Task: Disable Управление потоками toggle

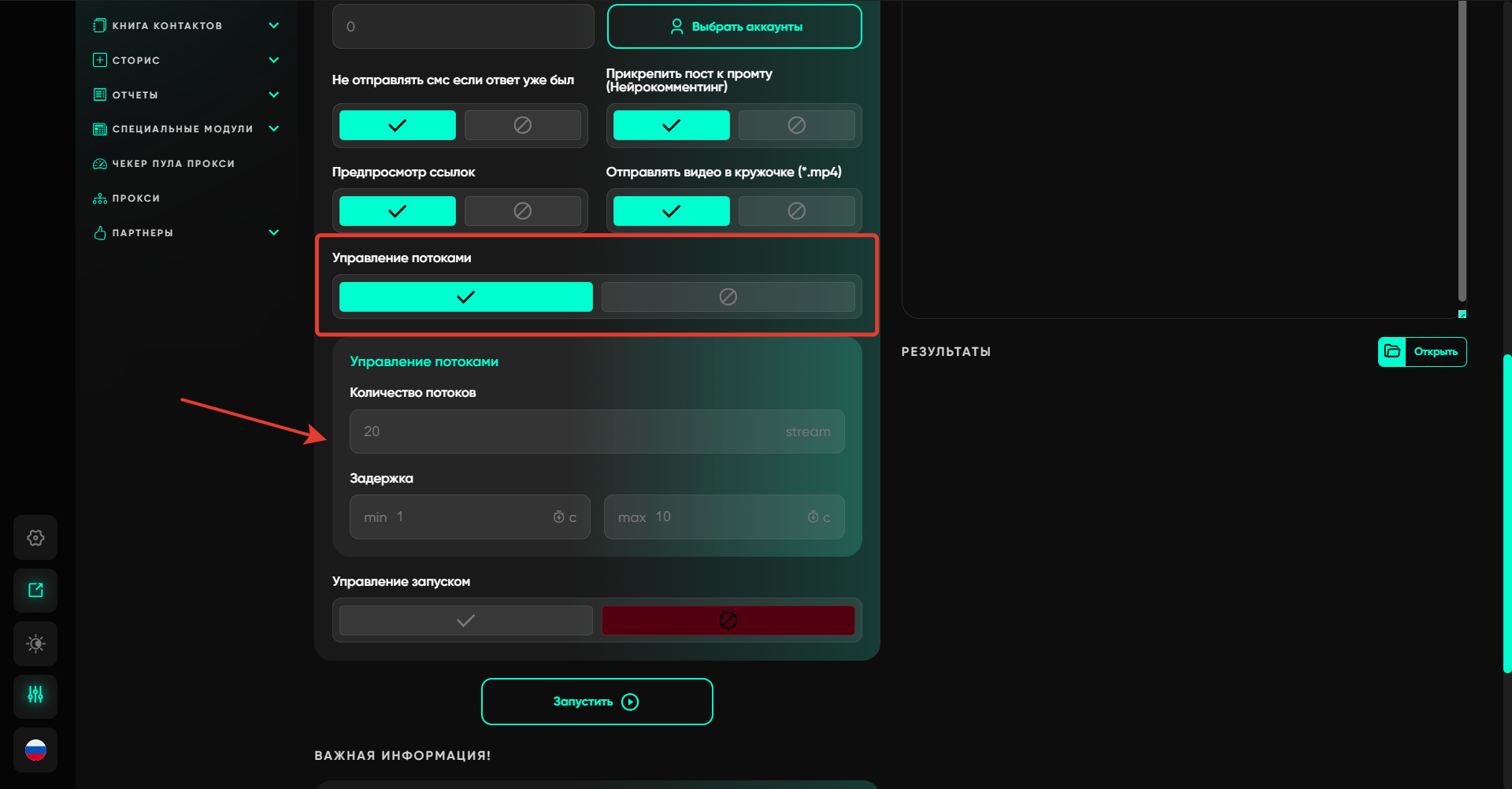Action: [728, 297]
